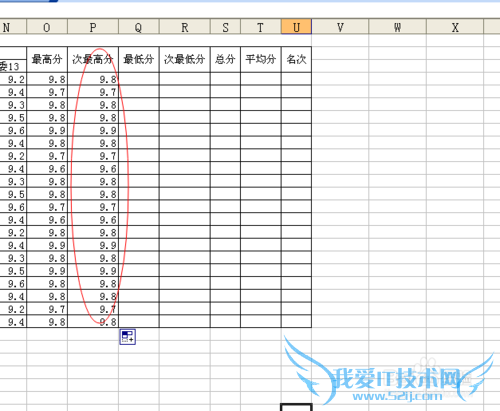The height and width of the screenshot is (411, 500).
Task: Select 次最高分 9.9 in row starting 9.5
Action: coord(93,270)
